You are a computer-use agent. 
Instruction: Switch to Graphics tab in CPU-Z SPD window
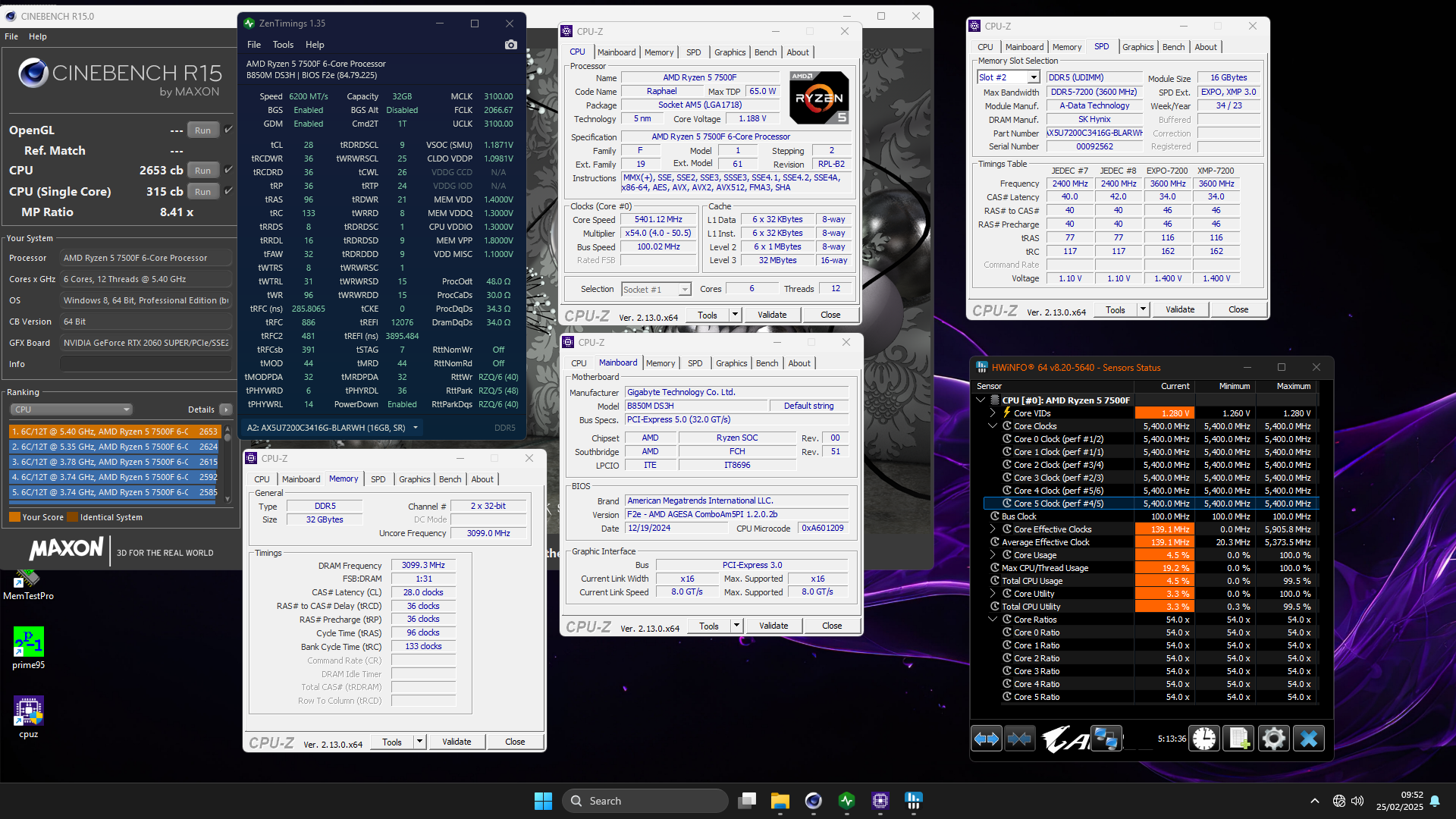click(x=1137, y=47)
